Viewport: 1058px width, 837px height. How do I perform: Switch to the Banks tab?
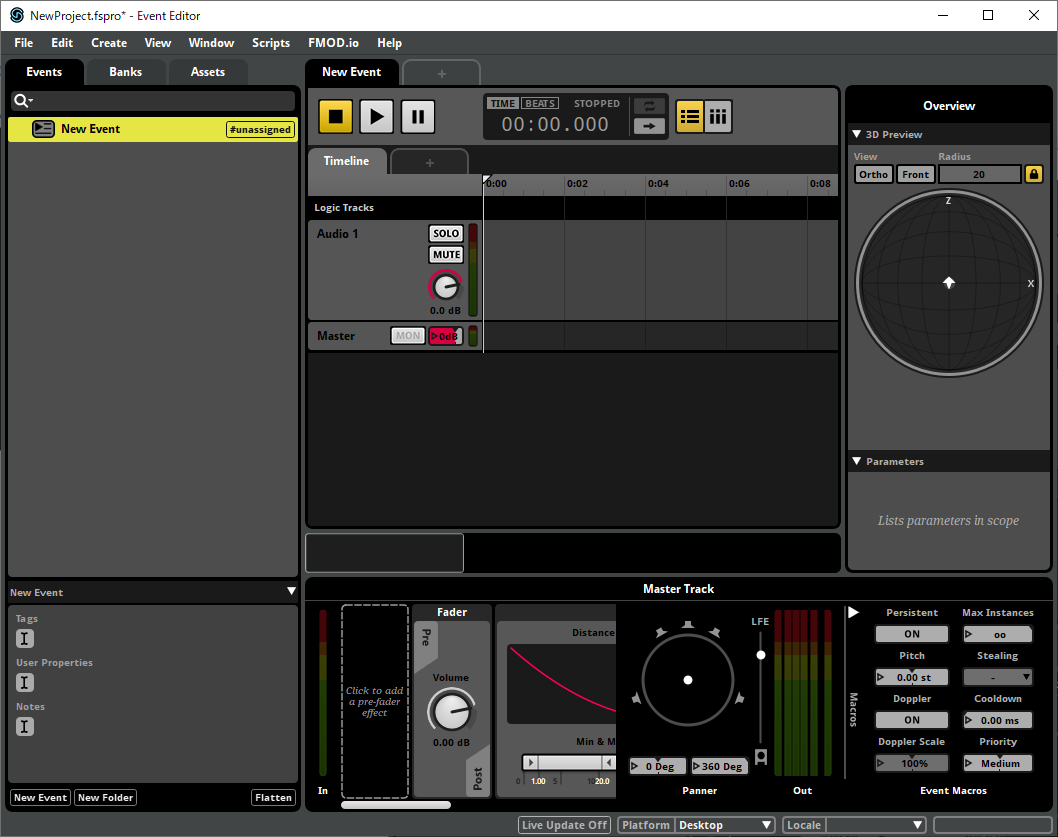click(x=126, y=72)
